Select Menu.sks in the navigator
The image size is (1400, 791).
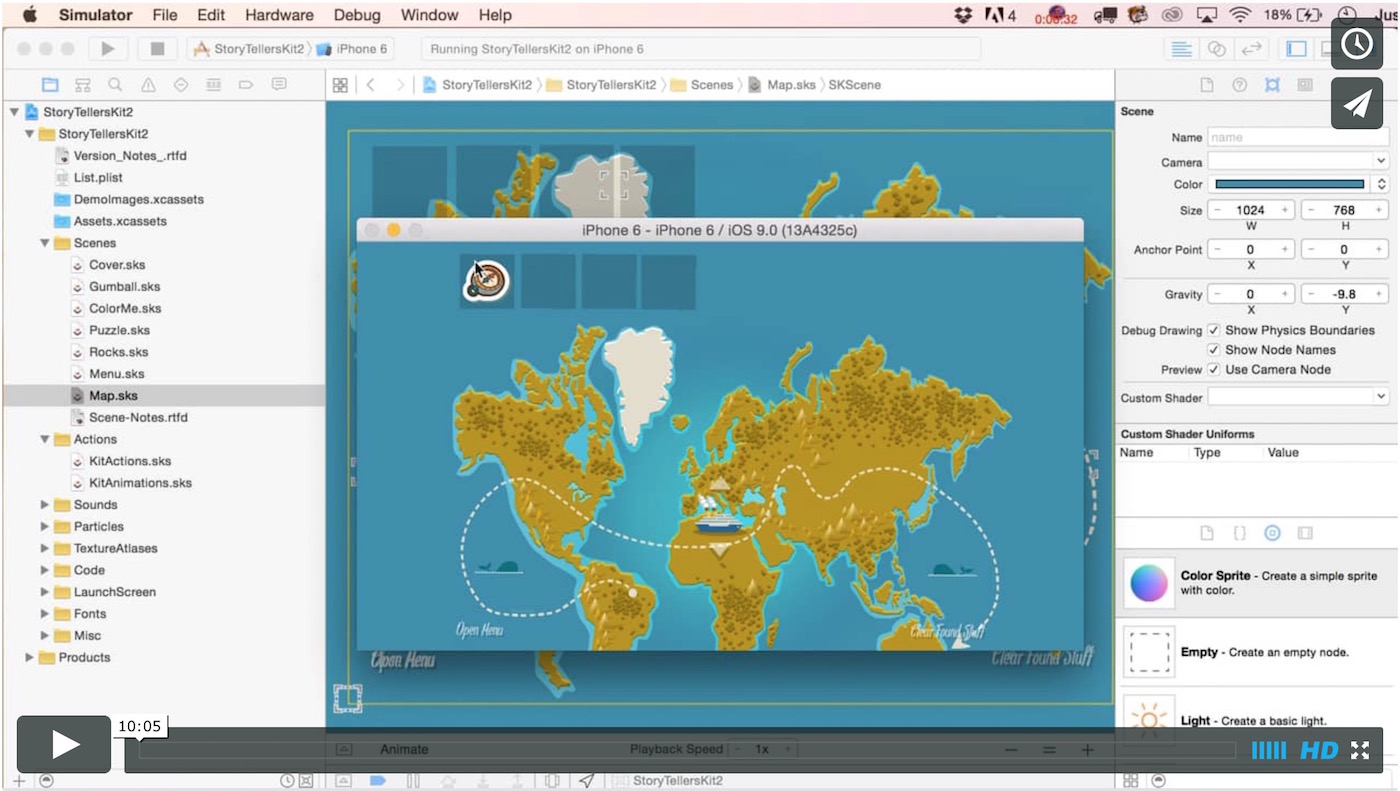[116, 374]
